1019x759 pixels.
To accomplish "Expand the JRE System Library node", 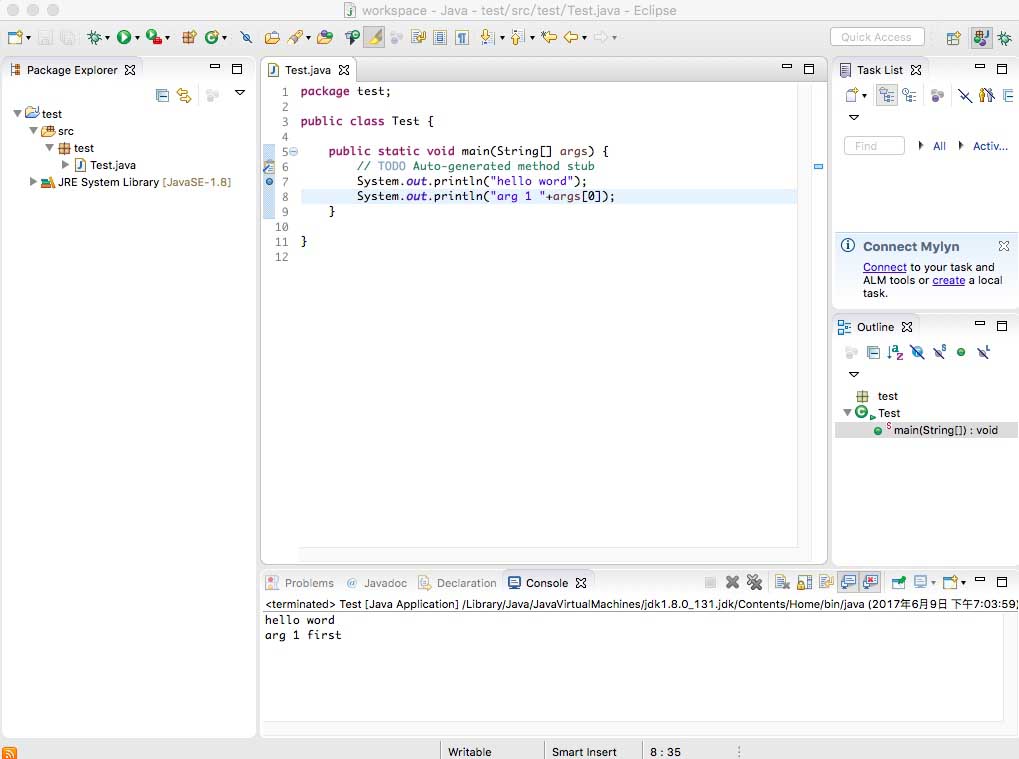I will pyautogui.click(x=33, y=182).
